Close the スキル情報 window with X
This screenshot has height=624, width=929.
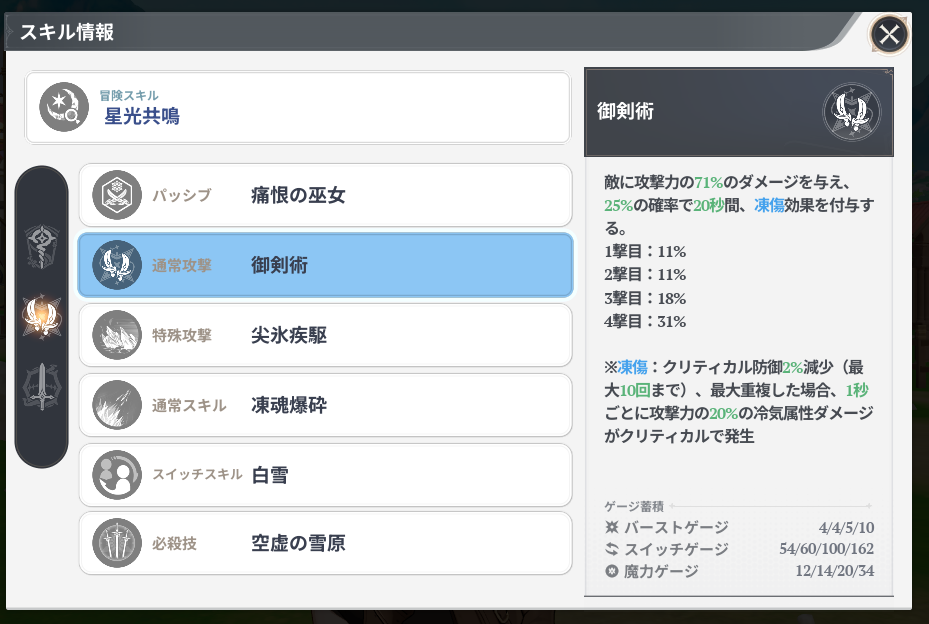[x=889, y=36]
